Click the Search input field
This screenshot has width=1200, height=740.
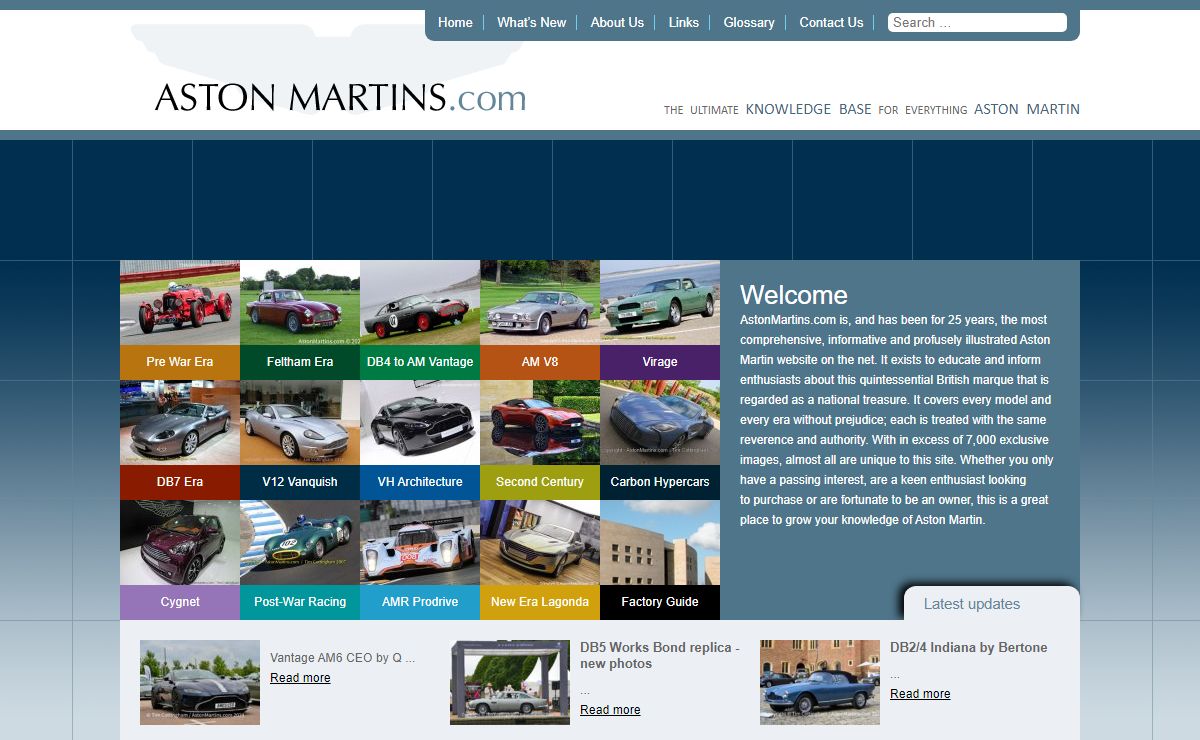[x=977, y=22]
